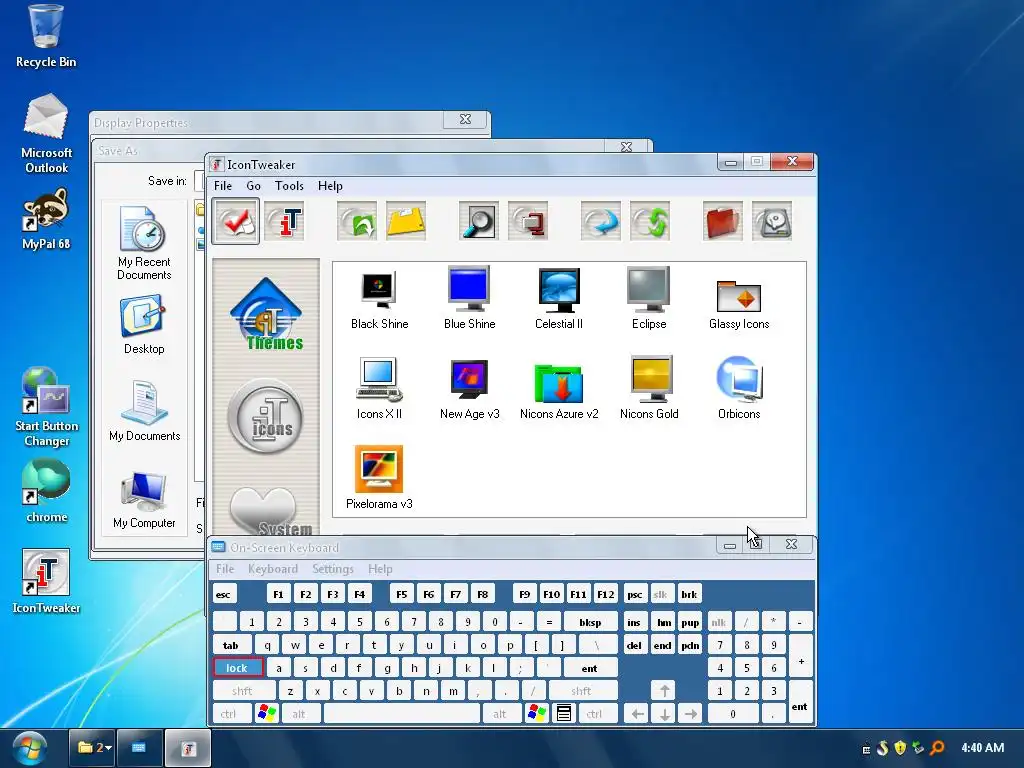Click the ent key beside apostrophe

(x=590, y=668)
